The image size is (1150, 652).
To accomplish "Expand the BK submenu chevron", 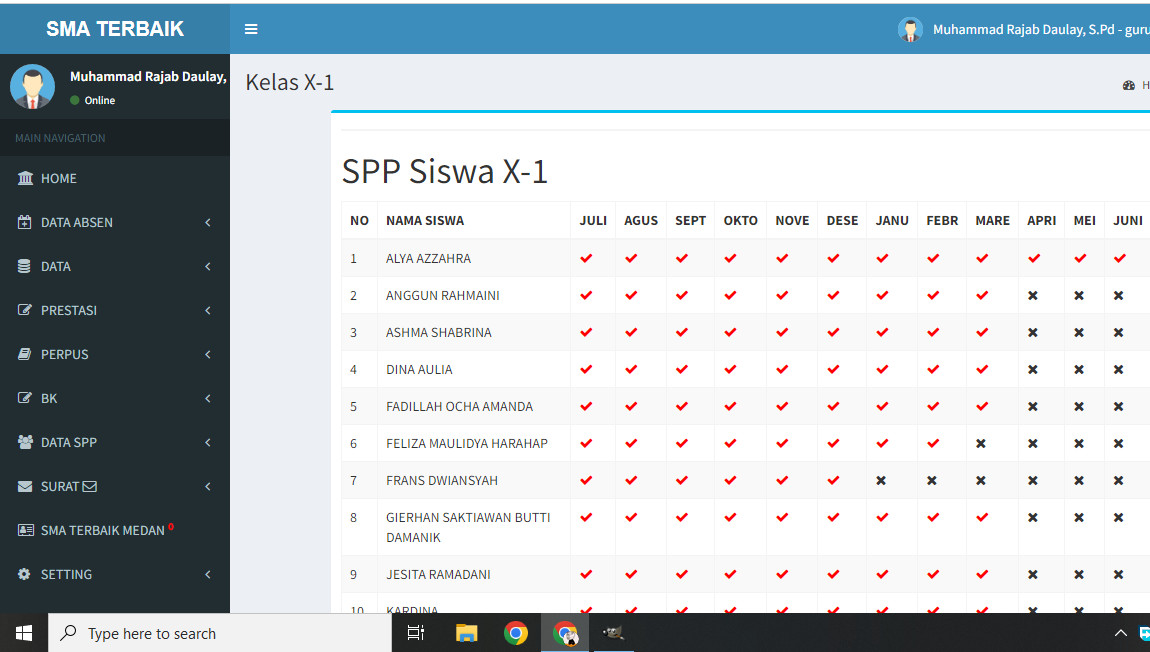I will (208, 398).
